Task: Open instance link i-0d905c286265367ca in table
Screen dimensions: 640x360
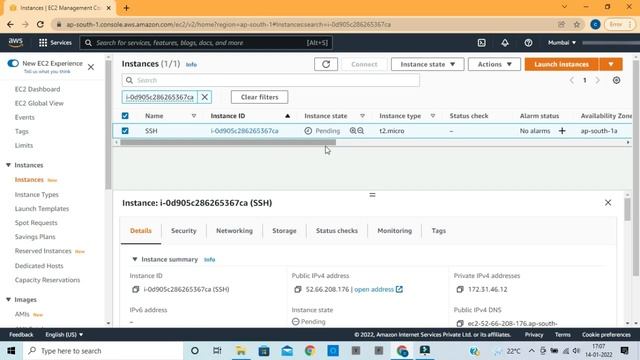Action: click(x=244, y=131)
